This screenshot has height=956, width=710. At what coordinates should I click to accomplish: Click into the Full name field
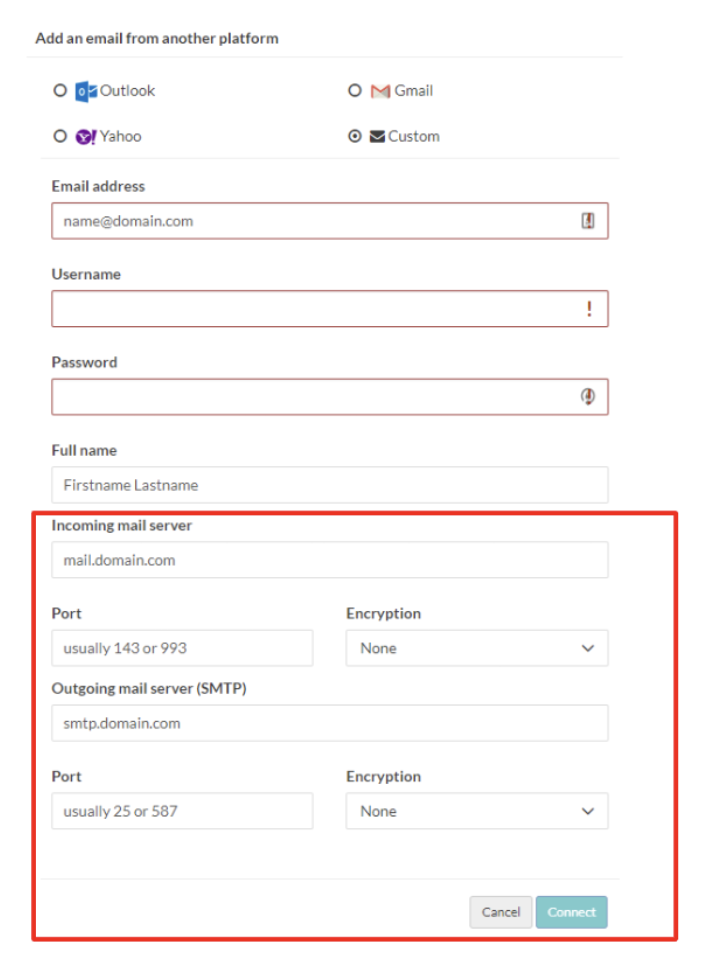[330, 485]
